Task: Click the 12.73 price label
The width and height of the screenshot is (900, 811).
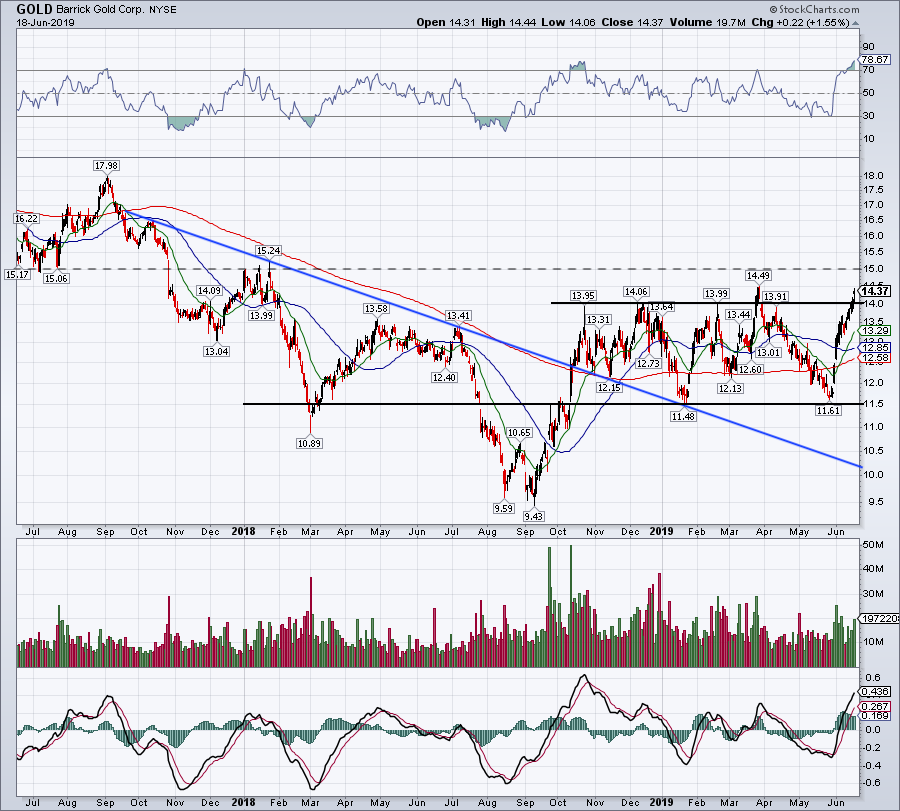Action: (x=649, y=364)
